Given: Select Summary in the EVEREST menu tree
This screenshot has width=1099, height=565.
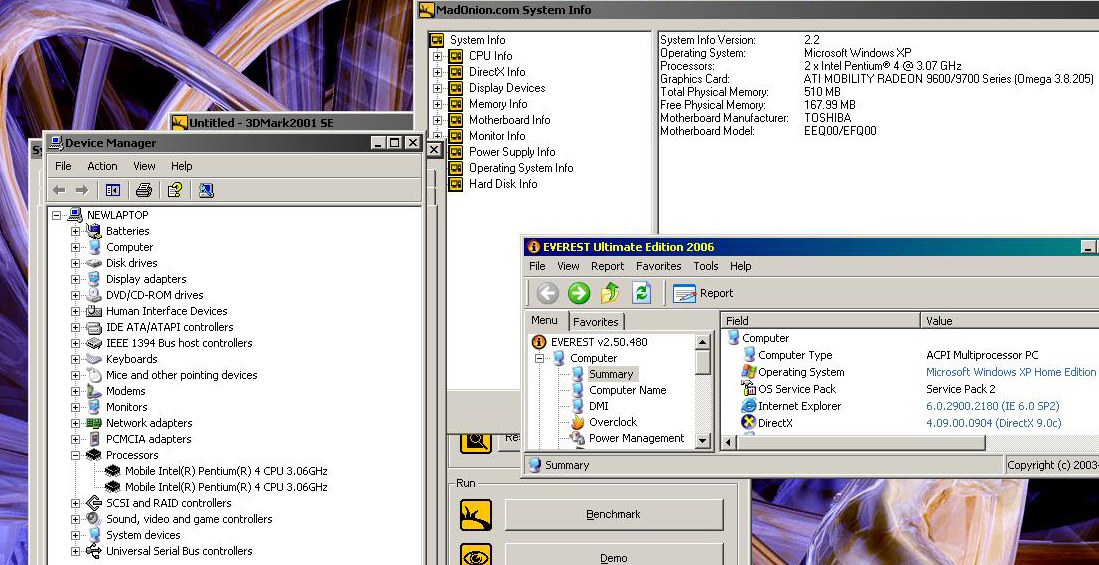Looking at the screenshot, I should coord(610,374).
